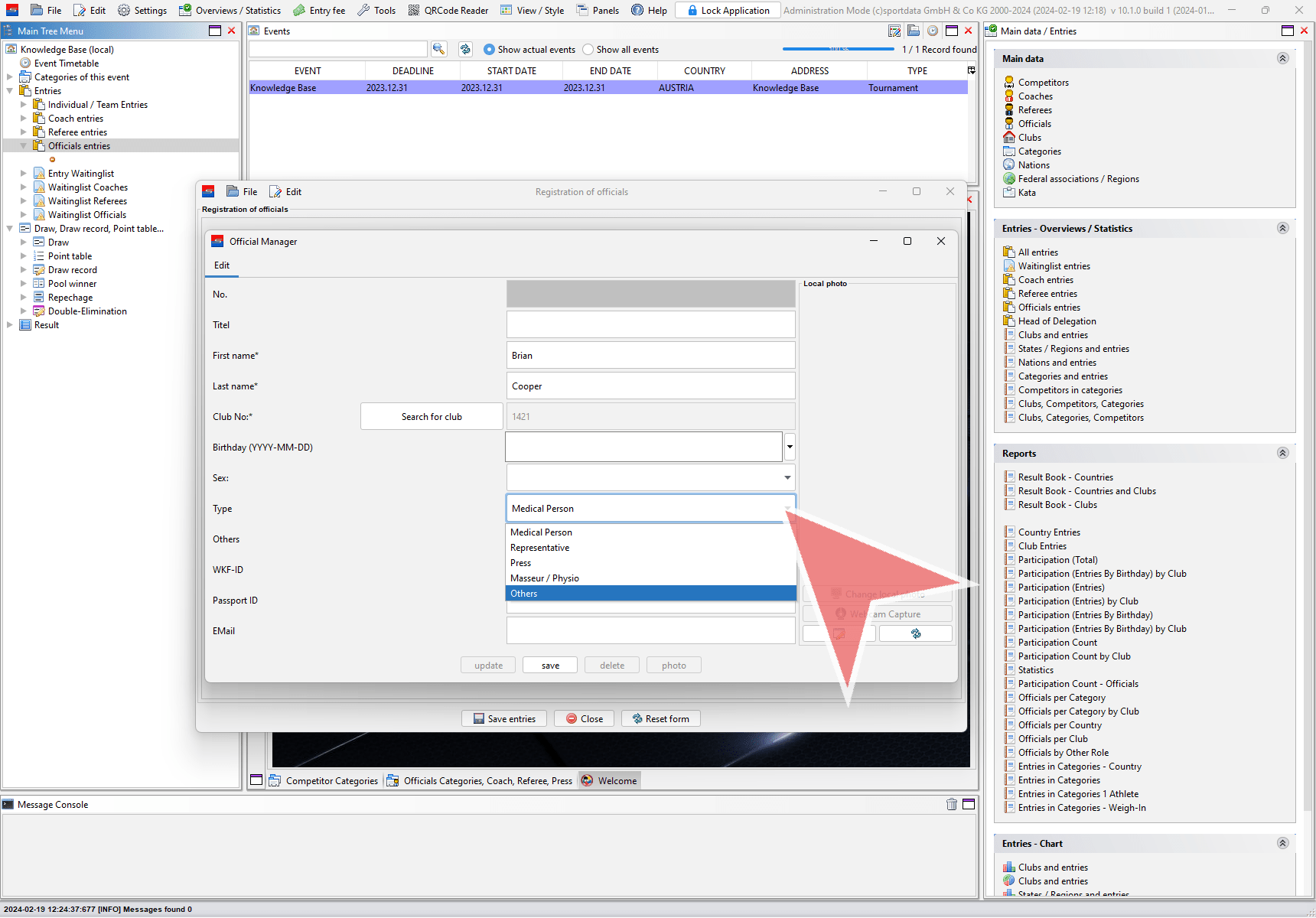
Task: Click the refresh icon beside Events search
Action: point(465,49)
